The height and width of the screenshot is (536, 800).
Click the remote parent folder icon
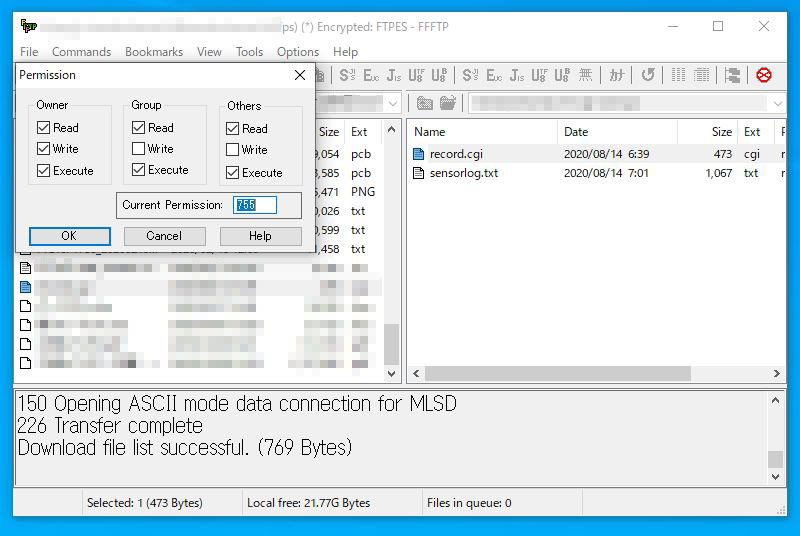(425, 103)
